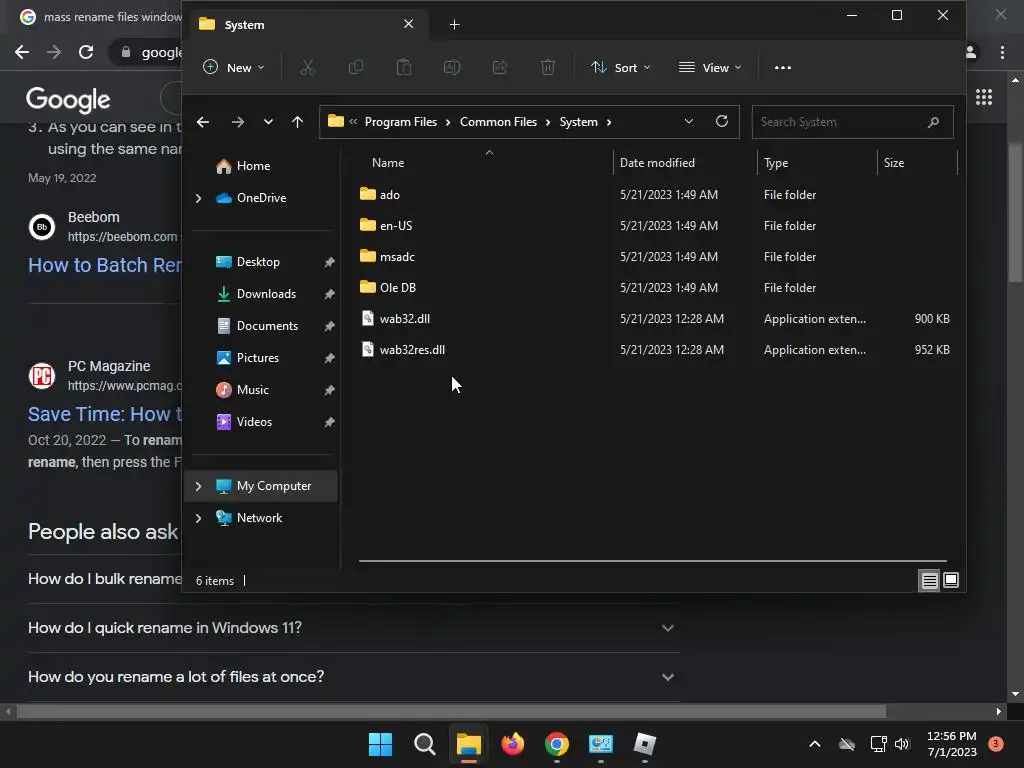
Task: Click the Copy icon in Explorer toolbar
Action: coord(356,67)
